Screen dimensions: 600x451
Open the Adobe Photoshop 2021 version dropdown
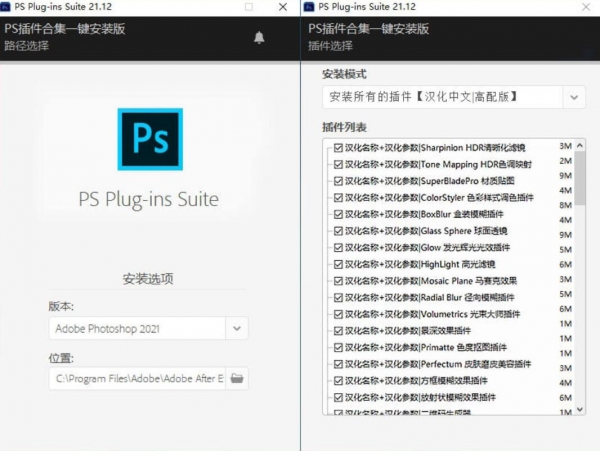[x=237, y=328]
